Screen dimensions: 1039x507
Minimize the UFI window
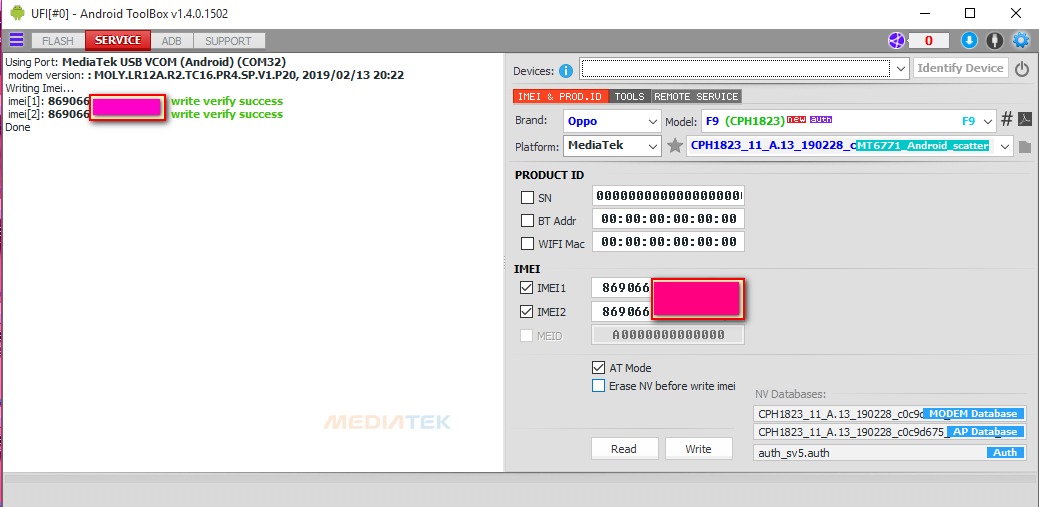point(925,13)
